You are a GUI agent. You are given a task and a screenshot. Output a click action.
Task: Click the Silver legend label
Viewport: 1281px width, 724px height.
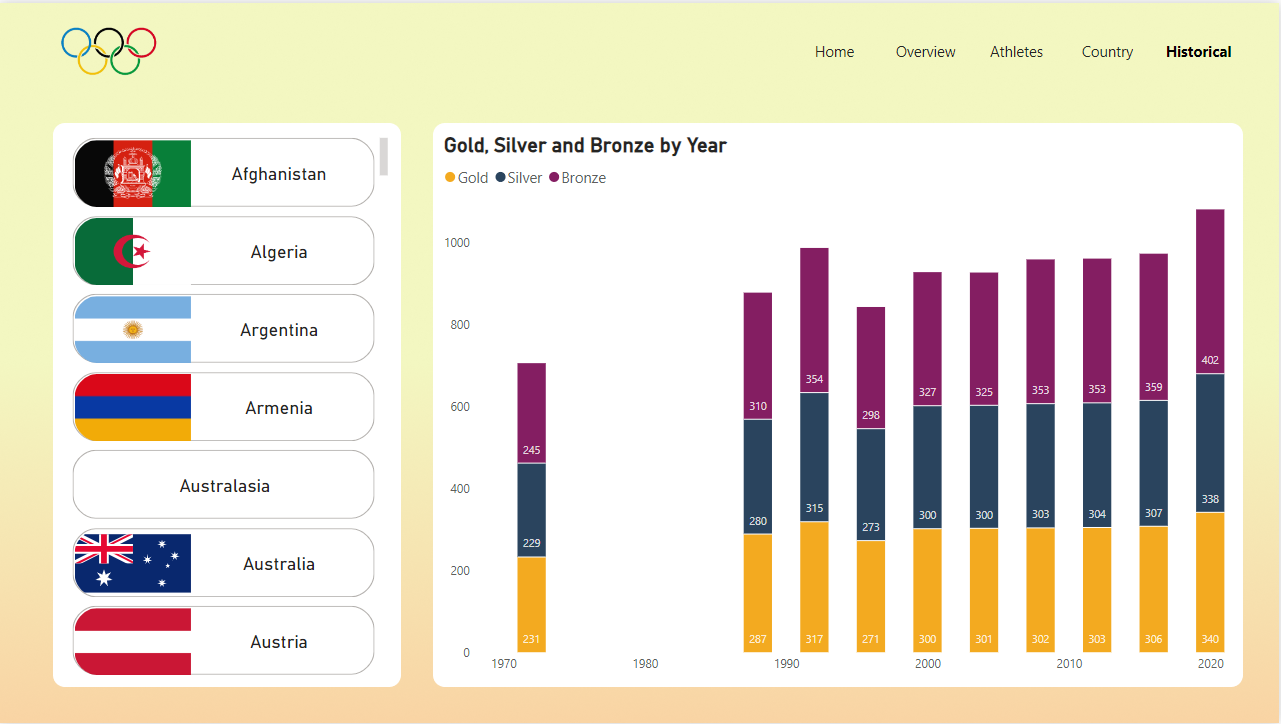(525, 178)
